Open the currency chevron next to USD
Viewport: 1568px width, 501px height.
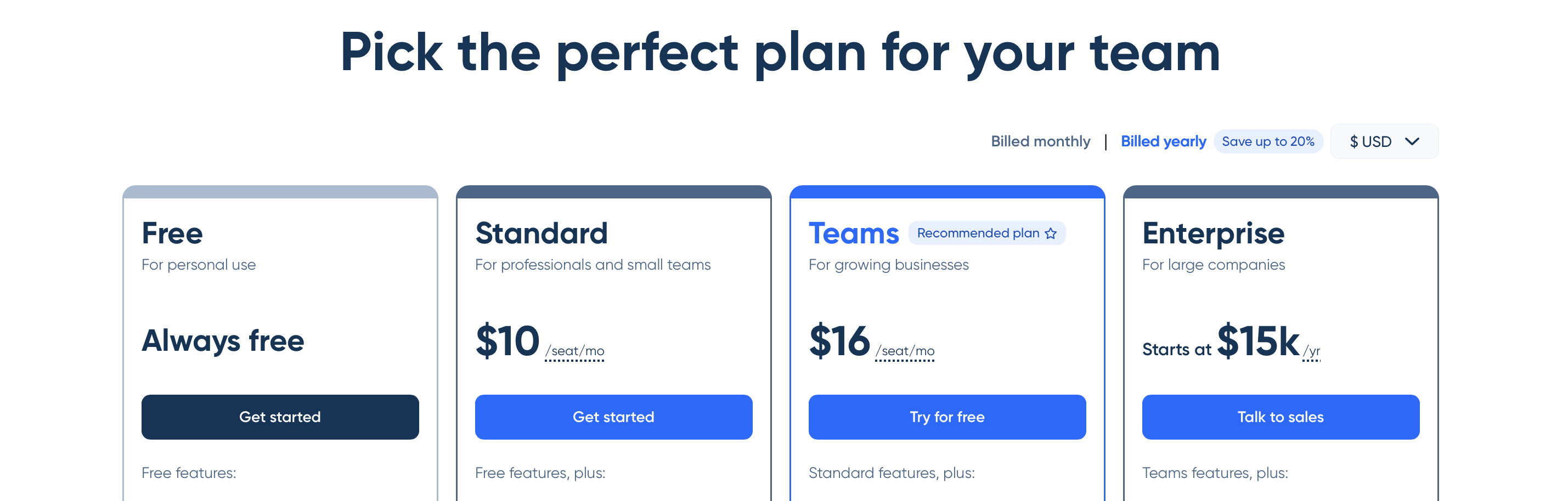pyautogui.click(x=1413, y=141)
